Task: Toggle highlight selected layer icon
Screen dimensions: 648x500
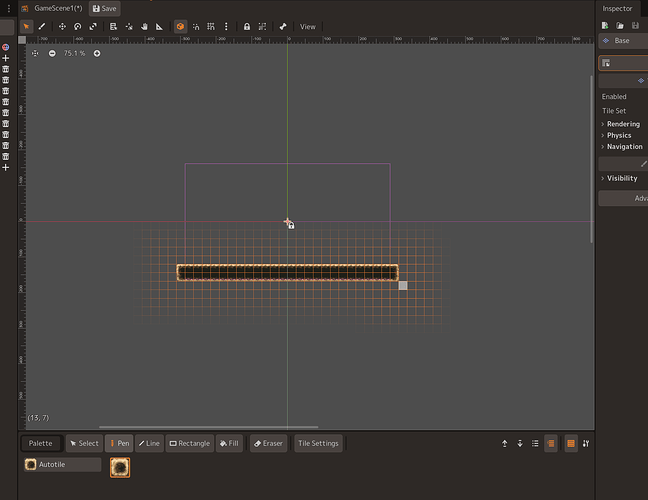Action: [550, 443]
